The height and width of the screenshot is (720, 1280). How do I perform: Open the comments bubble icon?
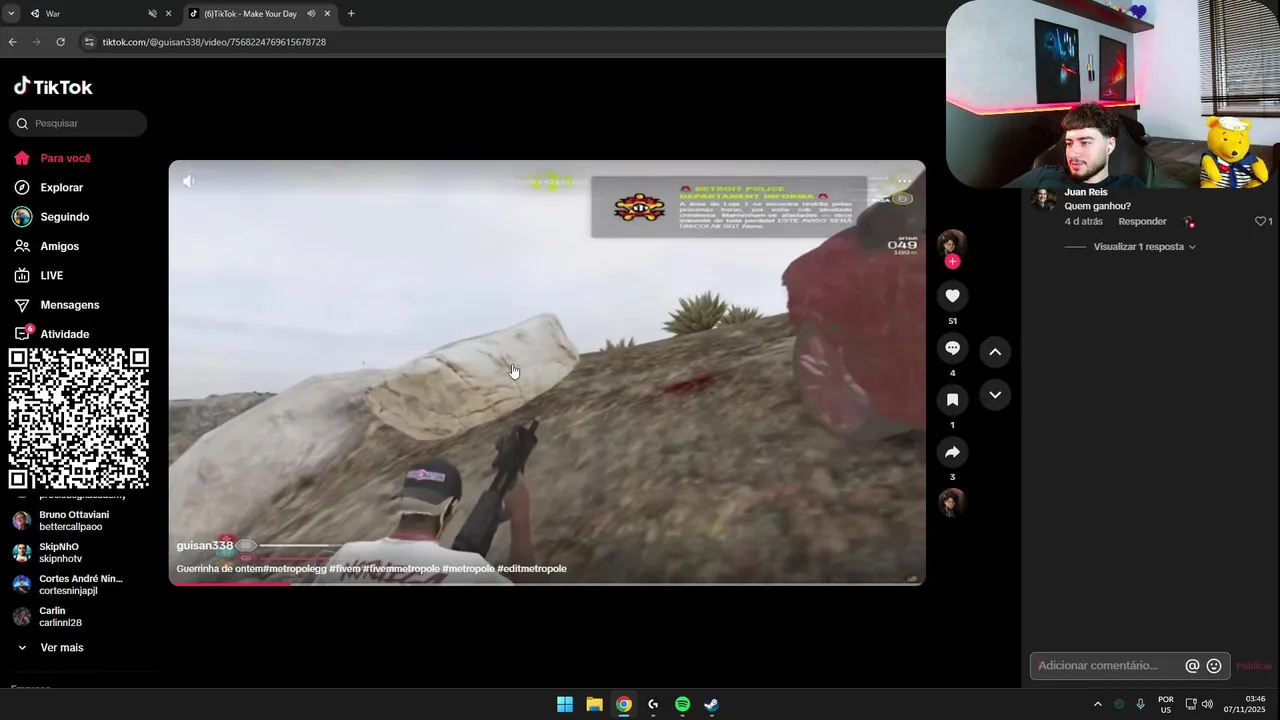pyautogui.click(x=952, y=348)
